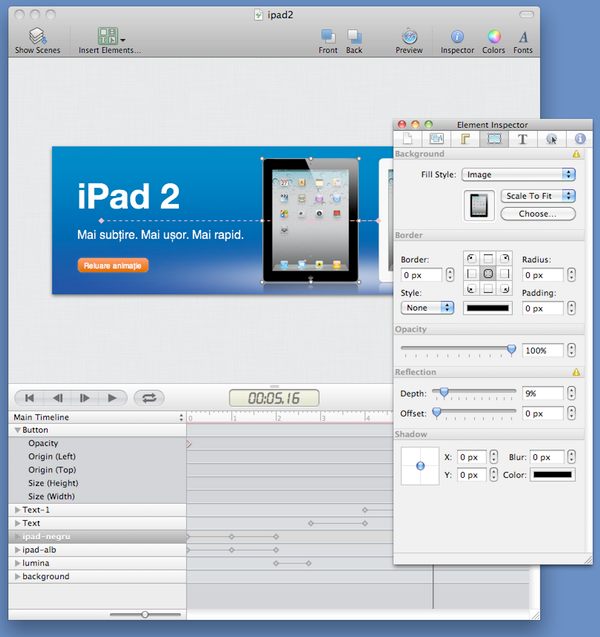Select the bottom edge border option

pos(488,289)
